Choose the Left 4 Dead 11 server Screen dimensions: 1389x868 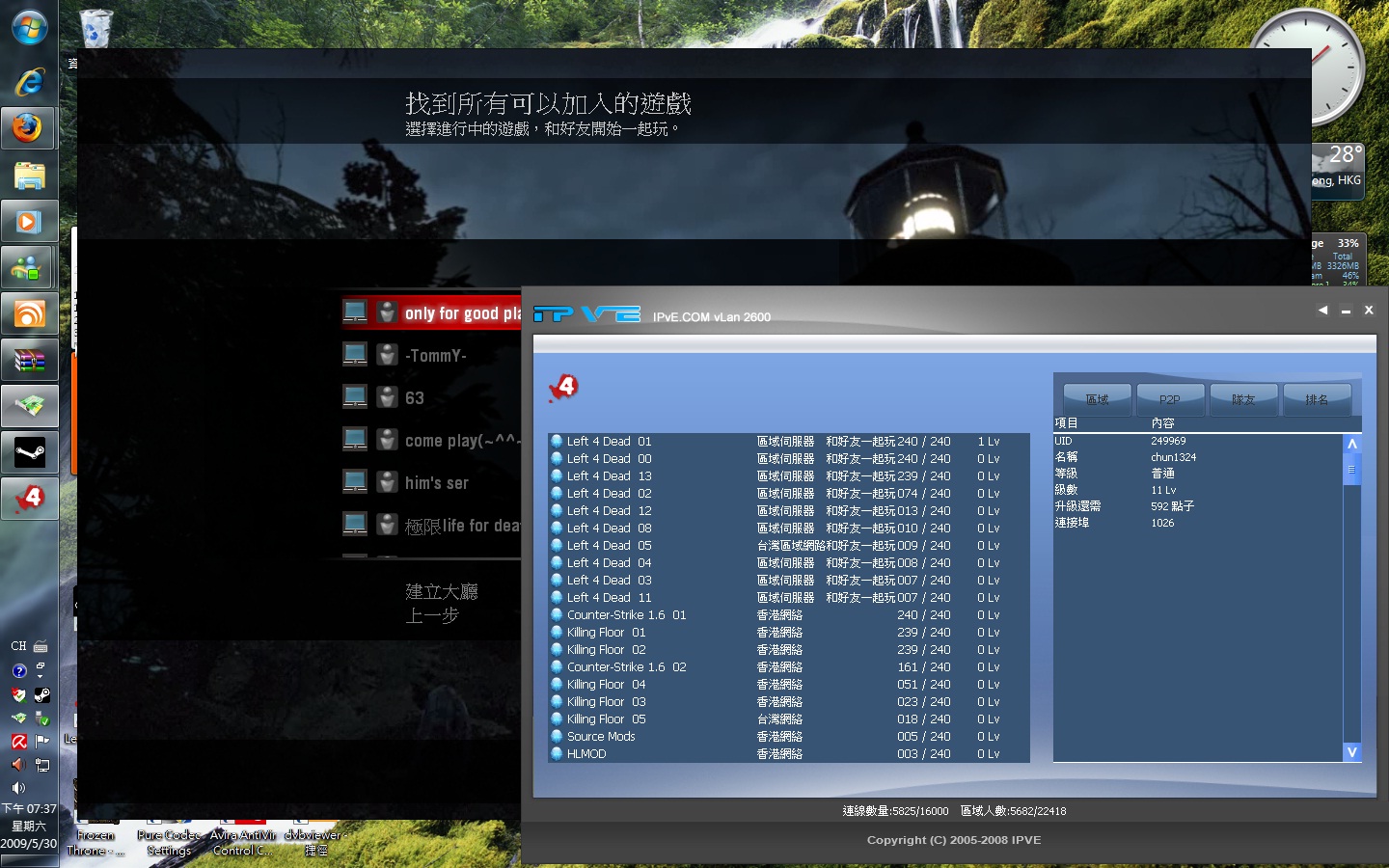(x=789, y=598)
